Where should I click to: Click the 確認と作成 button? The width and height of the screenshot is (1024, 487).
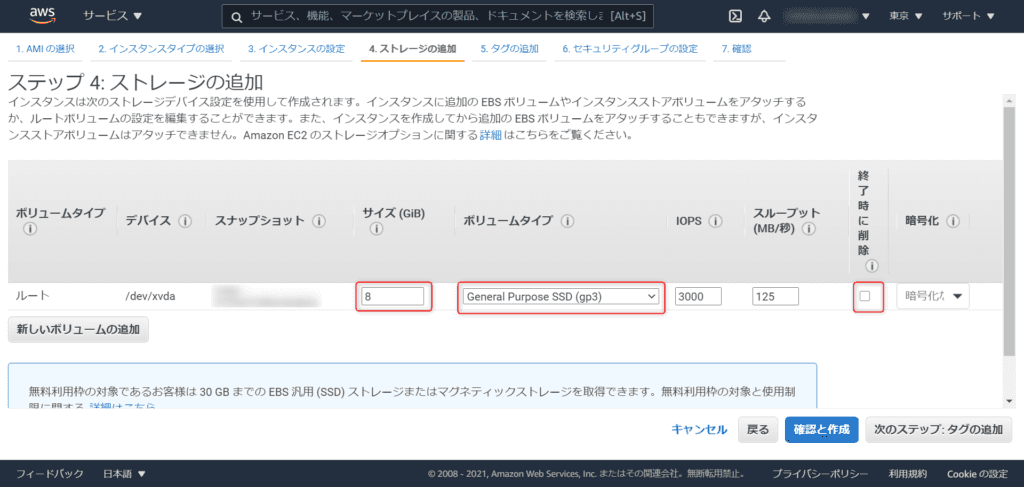821,429
